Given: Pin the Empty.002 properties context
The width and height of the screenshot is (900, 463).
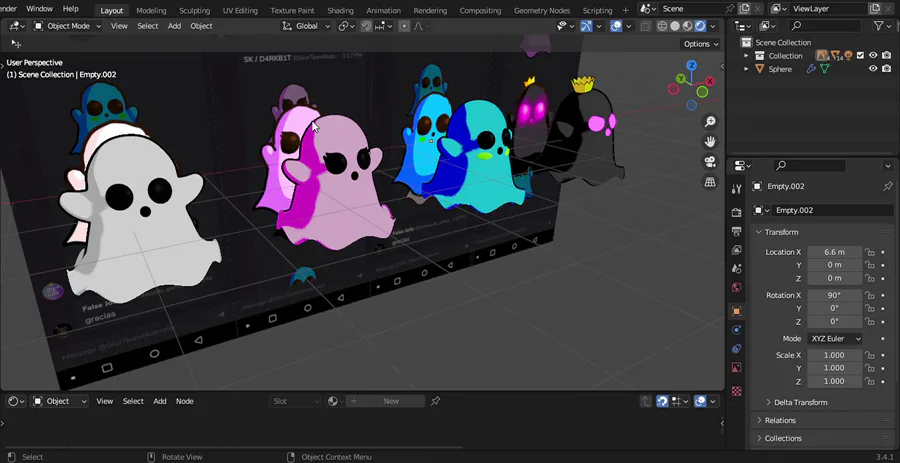Looking at the screenshot, I should point(887,186).
